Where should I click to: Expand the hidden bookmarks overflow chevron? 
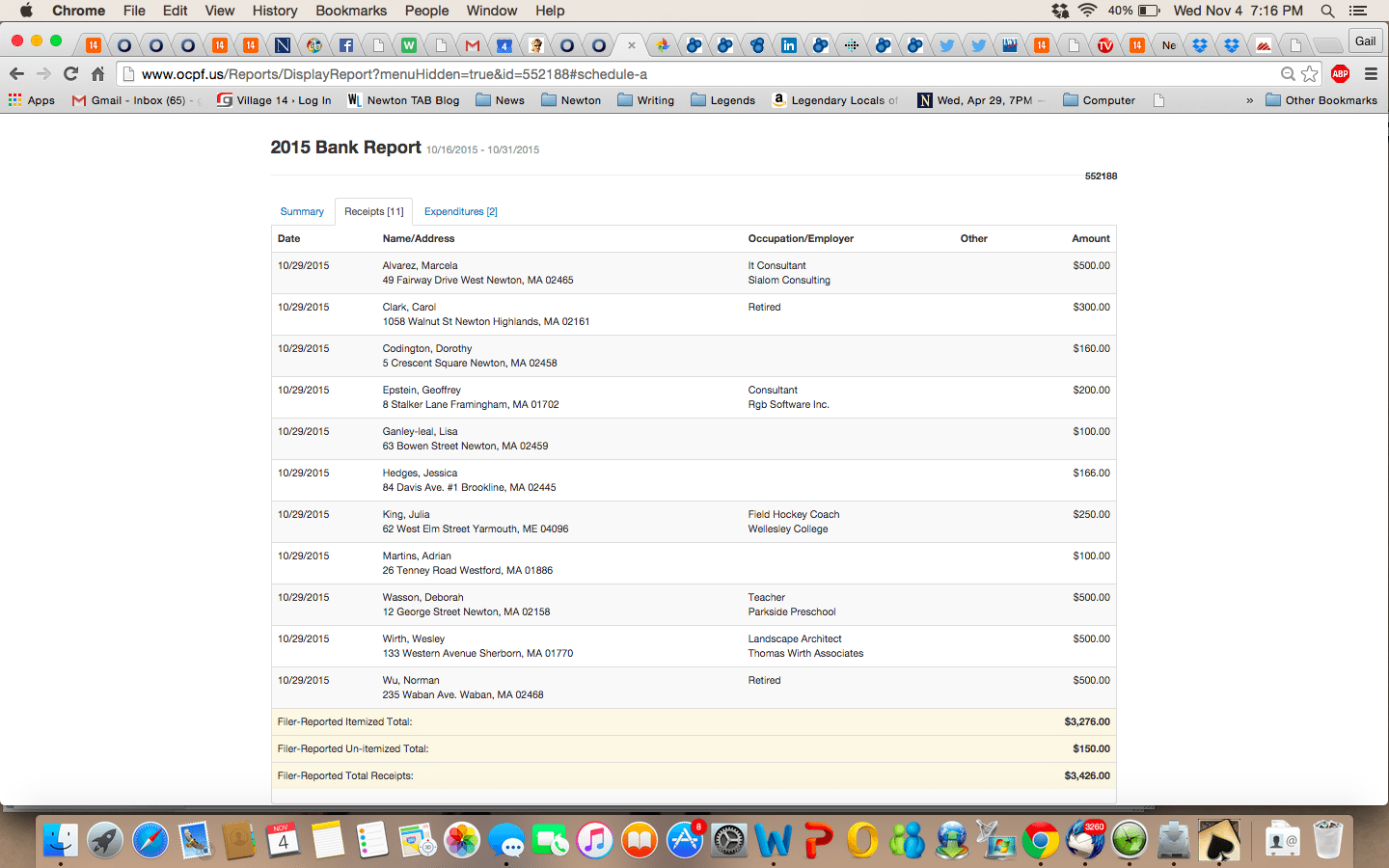pyautogui.click(x=1249, y=100)
